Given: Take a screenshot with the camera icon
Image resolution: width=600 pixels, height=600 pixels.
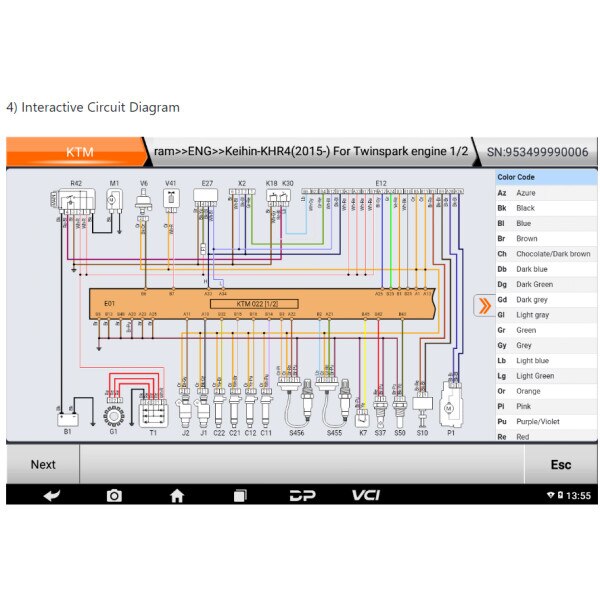Looking at the screenshot, I should click(114, 495).
